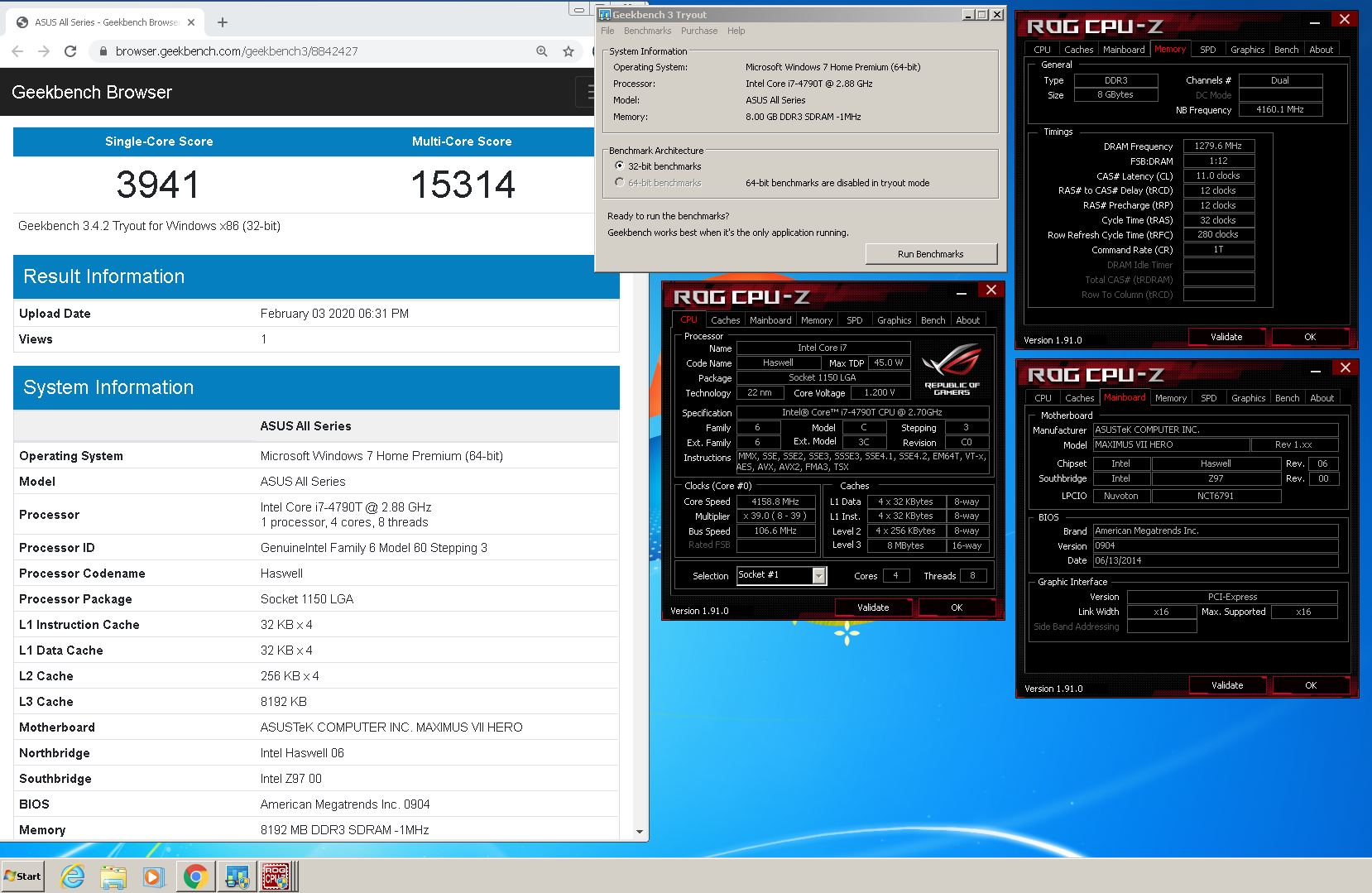This screenshot has height=893, width=1372.
Task: Switch to ROG CPU-Z in taskbar
Action: pos(276,876)
